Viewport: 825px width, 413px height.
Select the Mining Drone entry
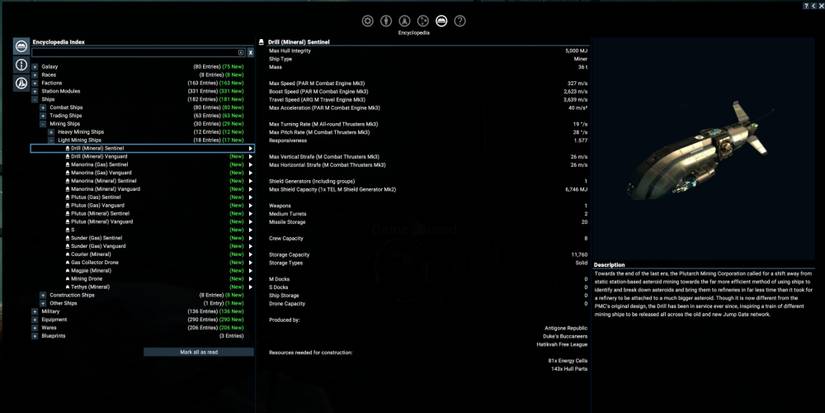tap(143, 279)
